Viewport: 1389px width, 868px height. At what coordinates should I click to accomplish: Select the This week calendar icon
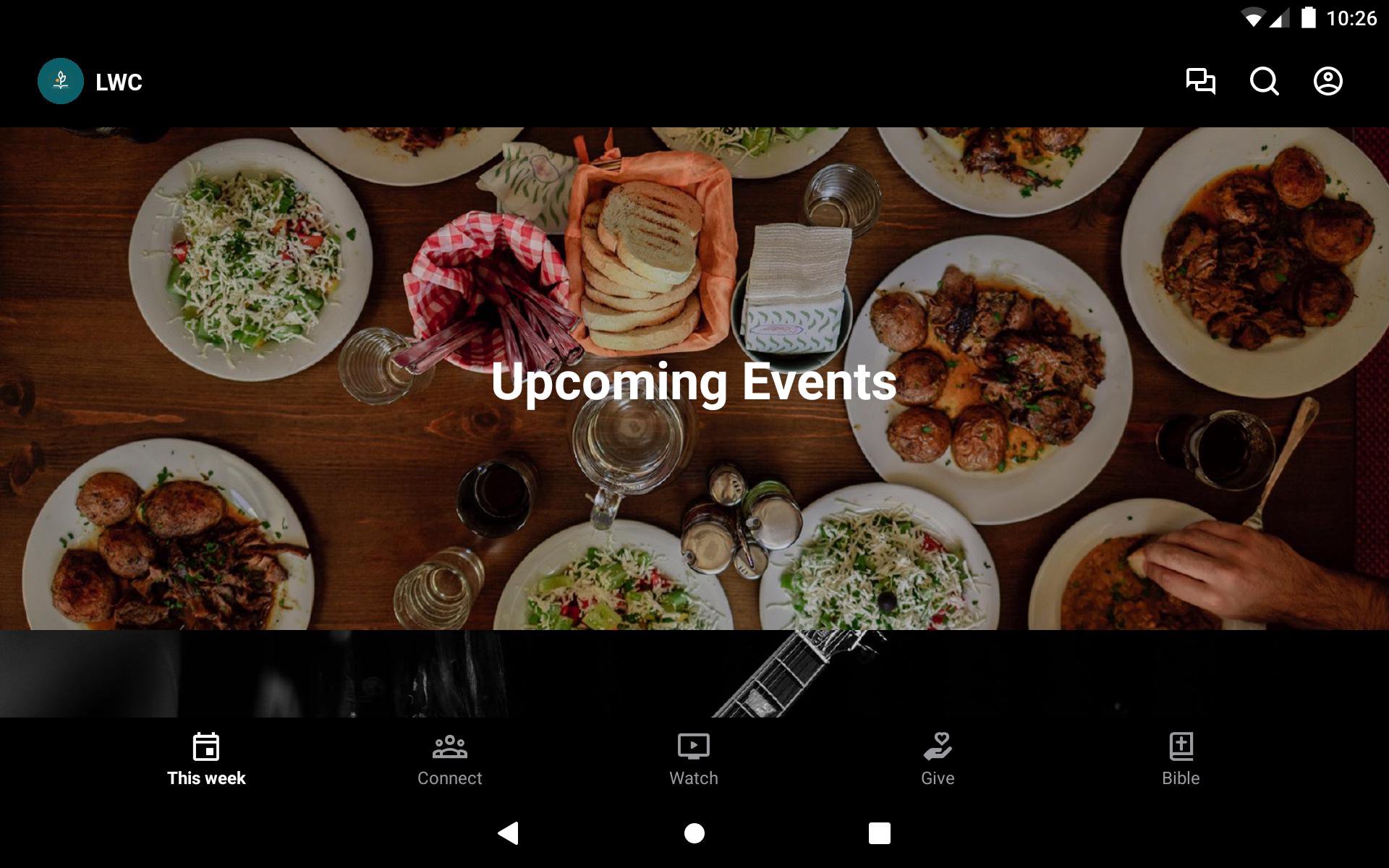point(206,746)
